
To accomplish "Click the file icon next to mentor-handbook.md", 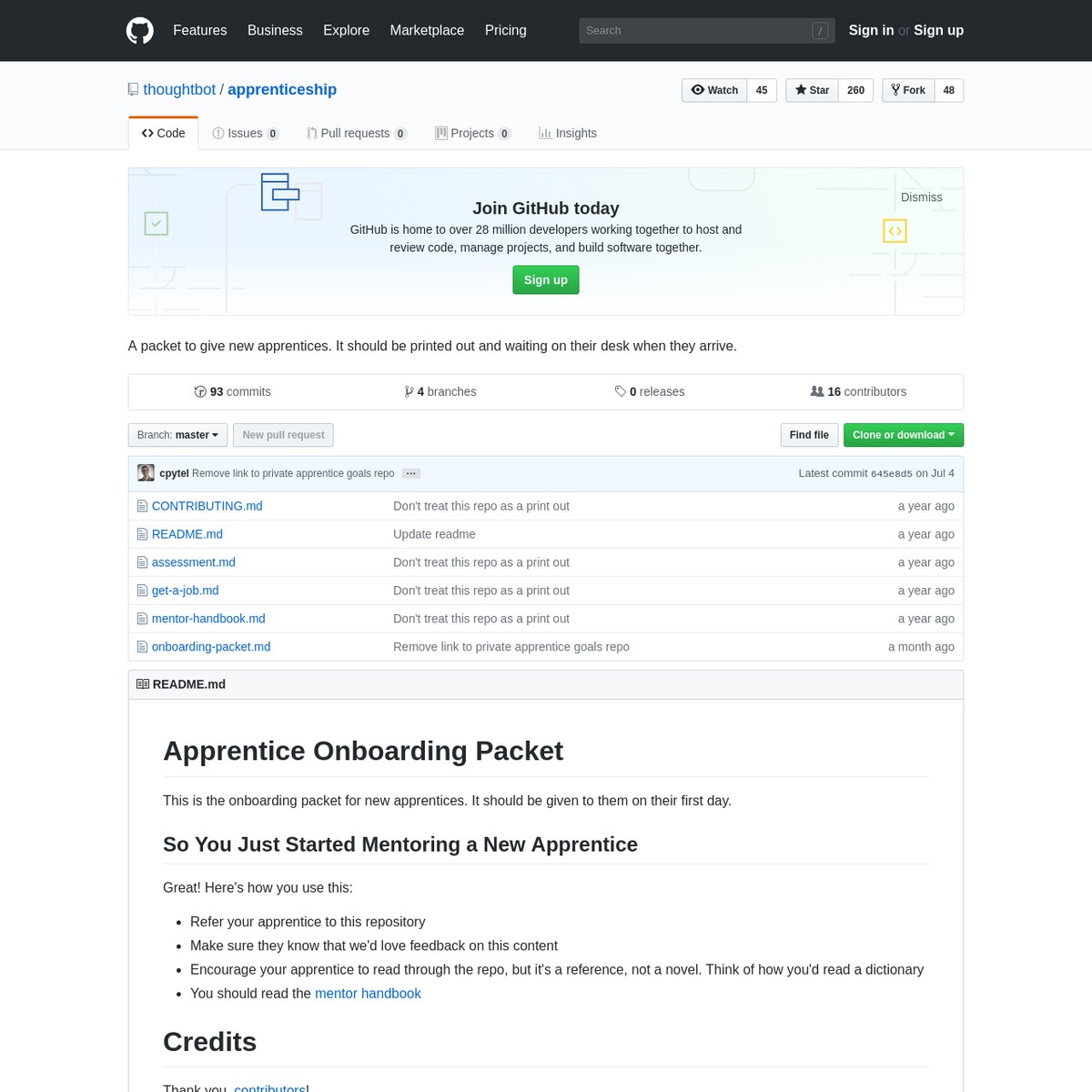I will point(142,619).
